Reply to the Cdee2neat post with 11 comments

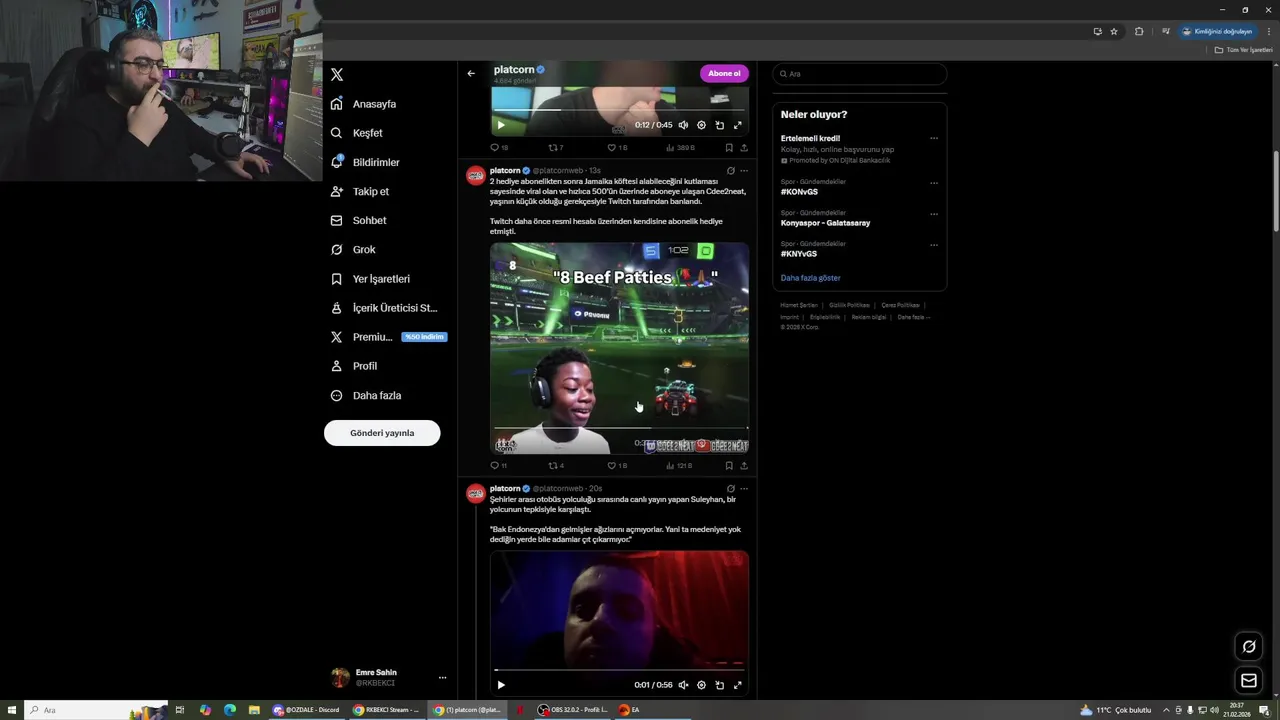[498, 466]
